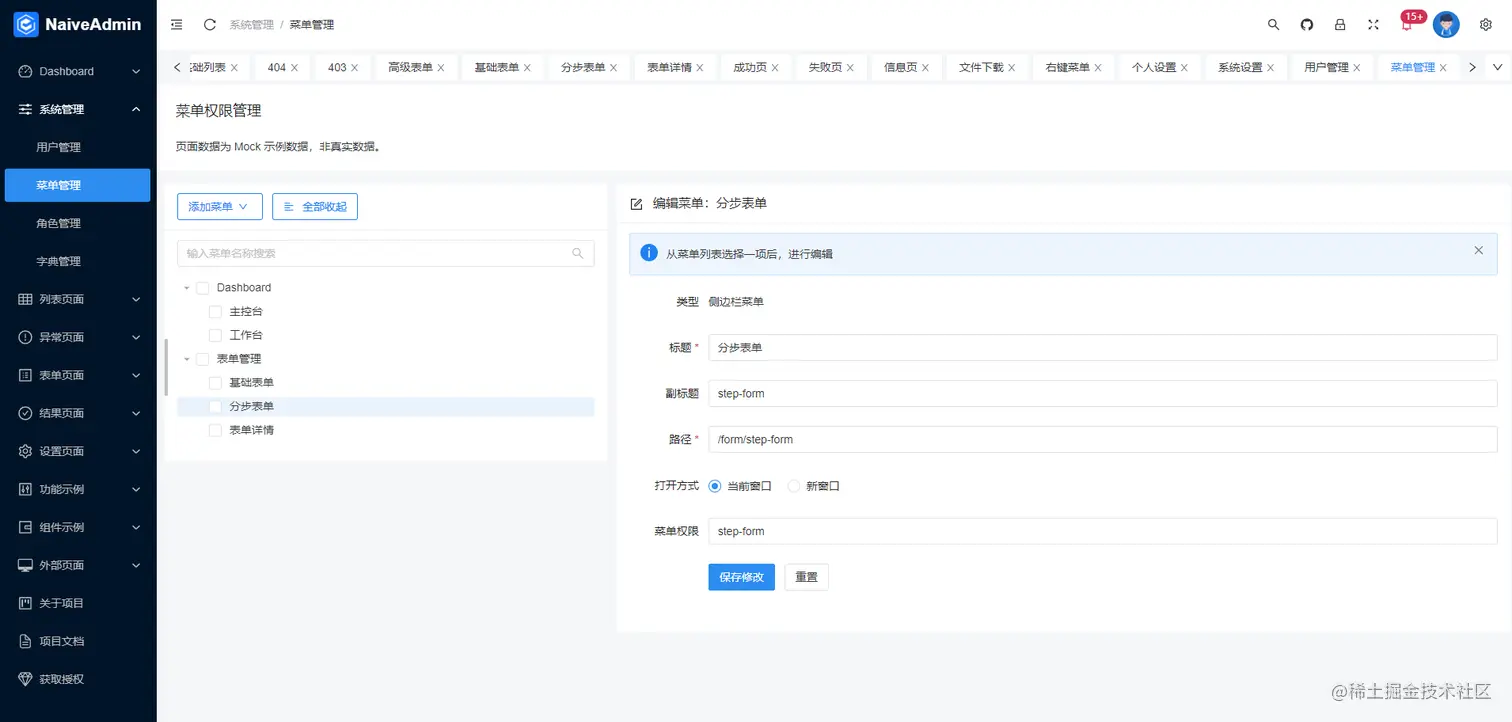The image size is (1512, 722).
Task: Expand 外部页面 sidebar group
Action: coord(78,565)
